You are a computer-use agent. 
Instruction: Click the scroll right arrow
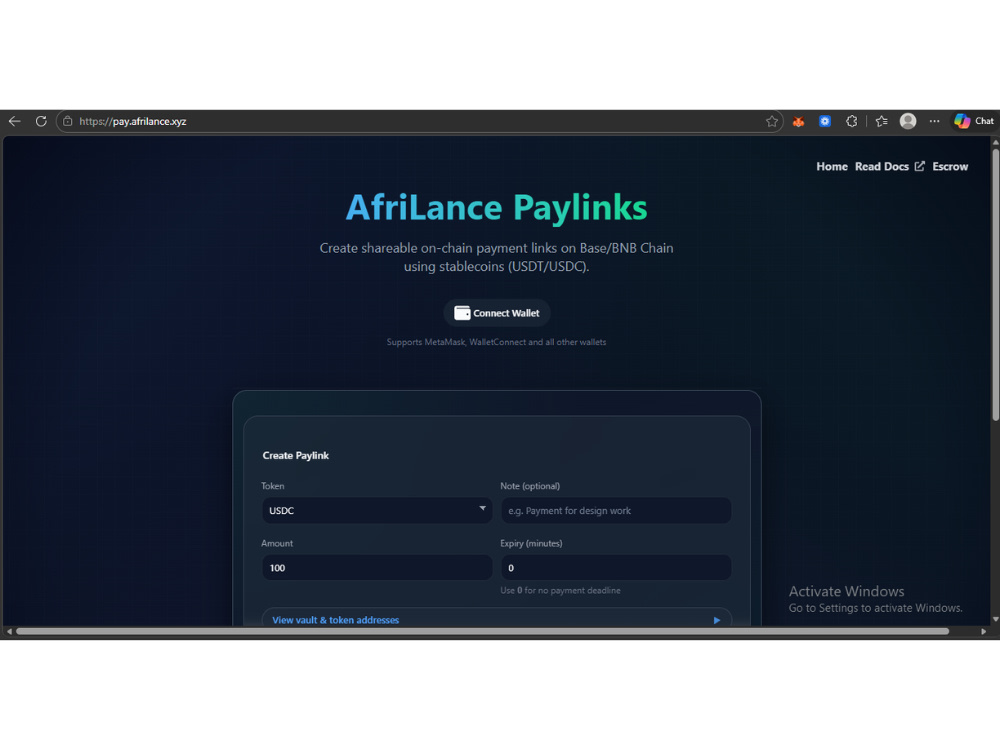983,631
